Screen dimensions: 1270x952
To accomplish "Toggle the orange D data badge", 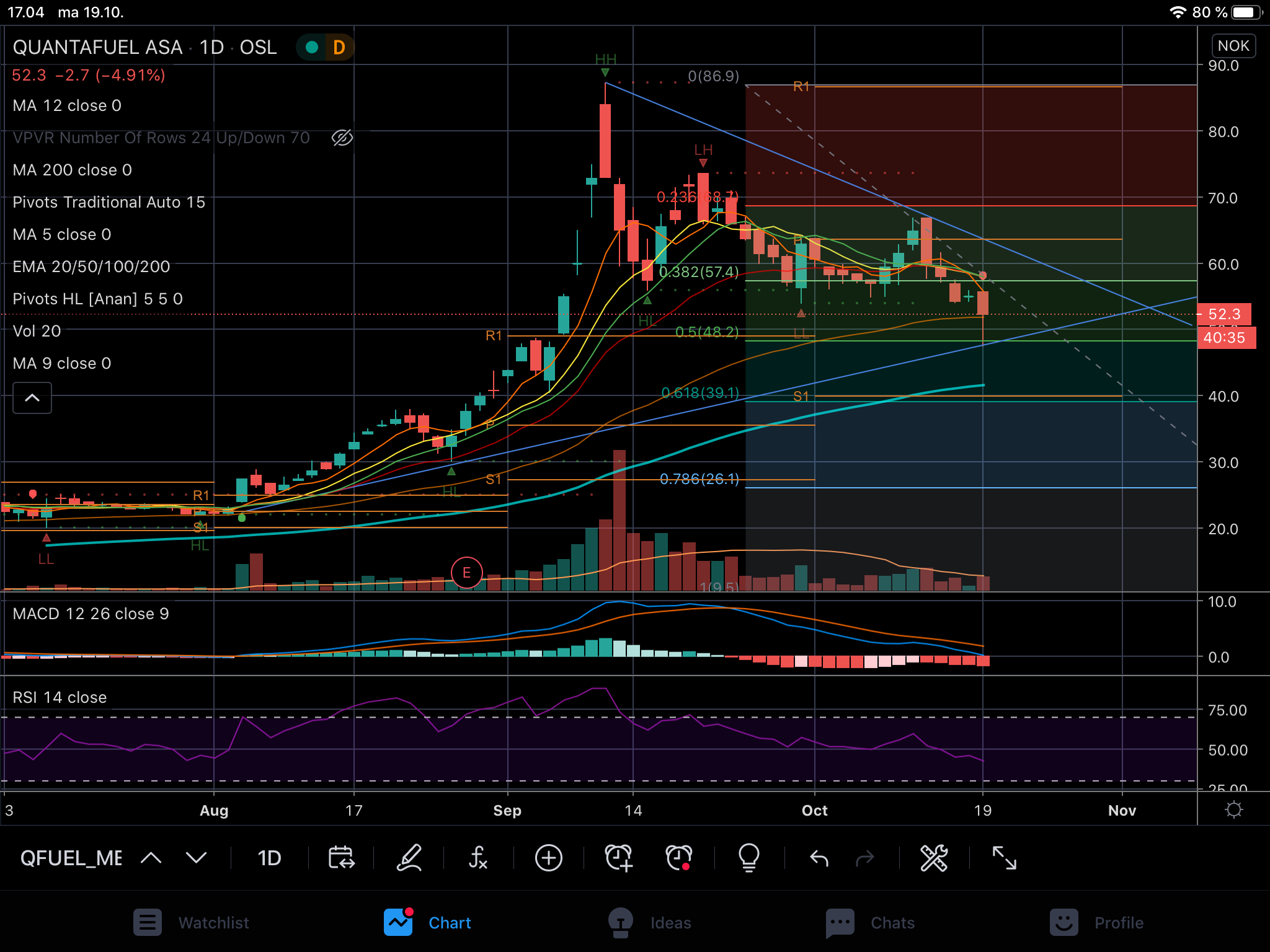I will point(339,47).
